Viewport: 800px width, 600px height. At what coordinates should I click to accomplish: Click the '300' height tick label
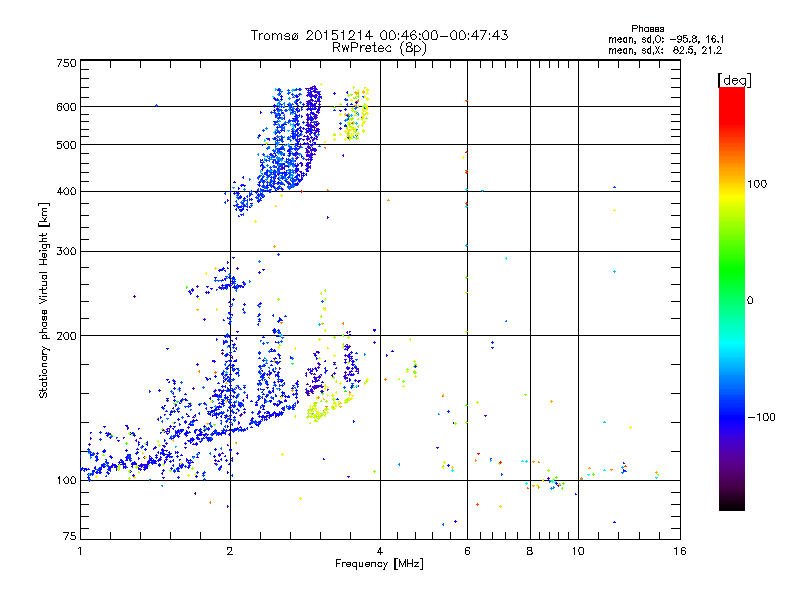pos(66,251)
